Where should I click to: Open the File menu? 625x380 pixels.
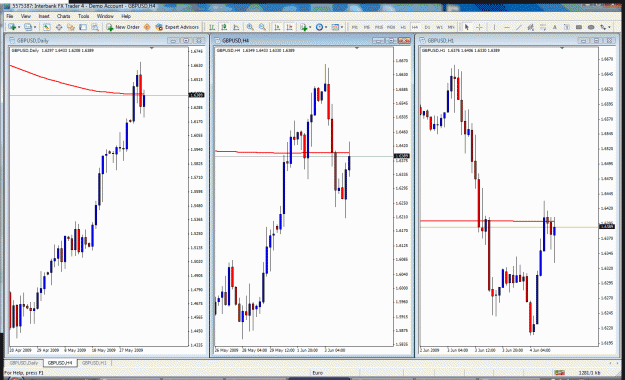(x=10, y=16)
